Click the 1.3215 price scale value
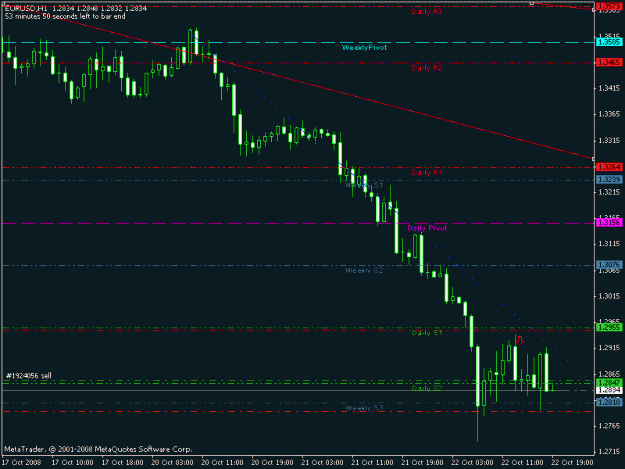The height and width of the screenshot is (469, 625). [609, 192]
